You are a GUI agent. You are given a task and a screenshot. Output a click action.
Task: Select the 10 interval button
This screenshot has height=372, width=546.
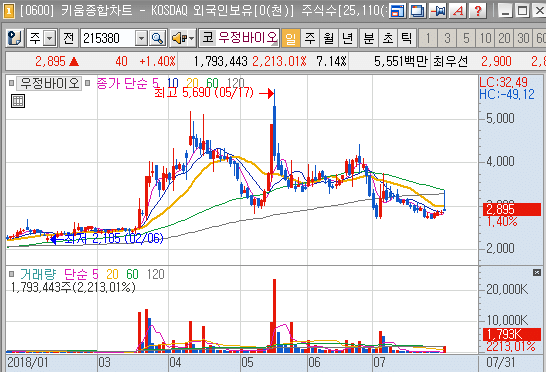(485, 38)
